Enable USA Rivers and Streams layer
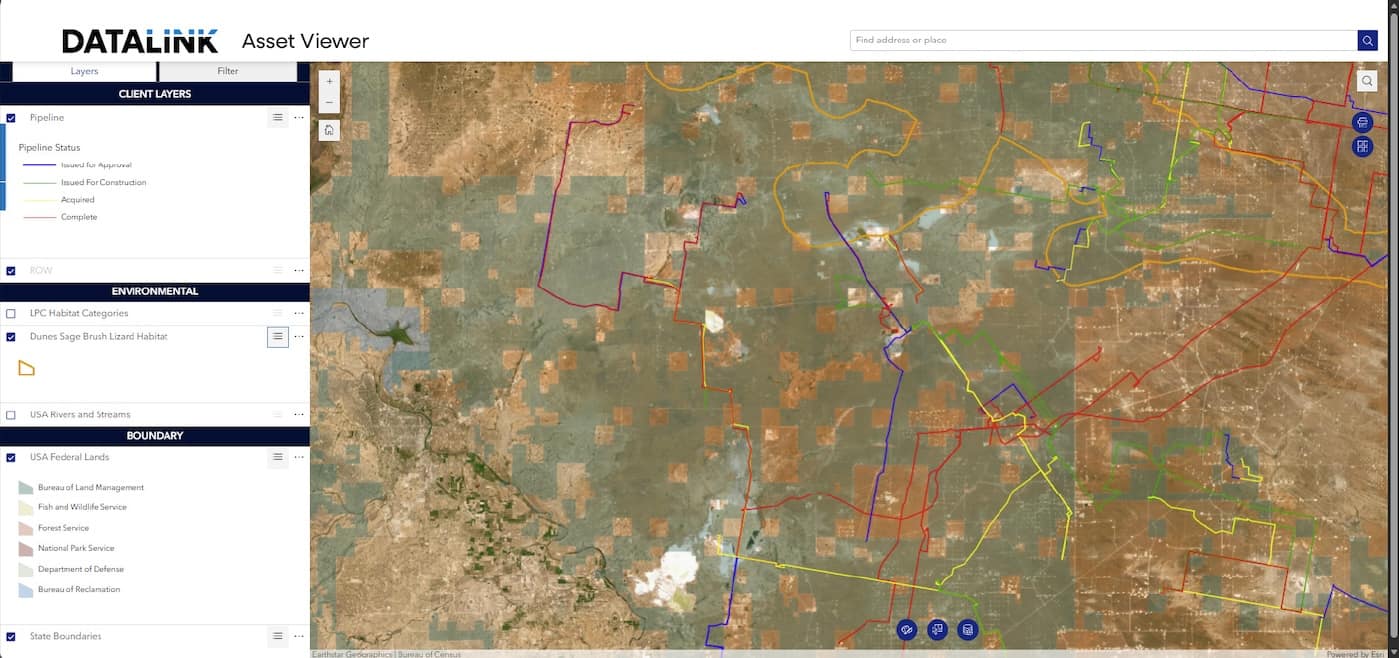This screenshot has width=1399, height=658. pyautogui.click(x=11, y=415)
